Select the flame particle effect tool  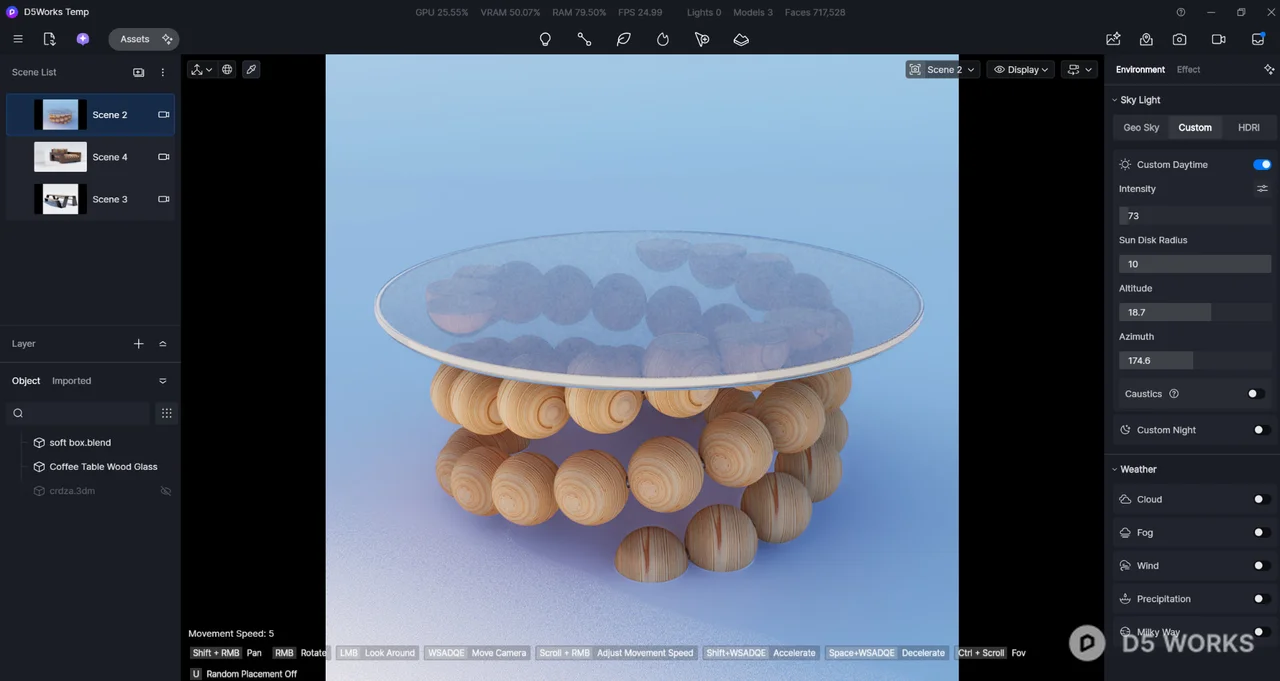662,39
